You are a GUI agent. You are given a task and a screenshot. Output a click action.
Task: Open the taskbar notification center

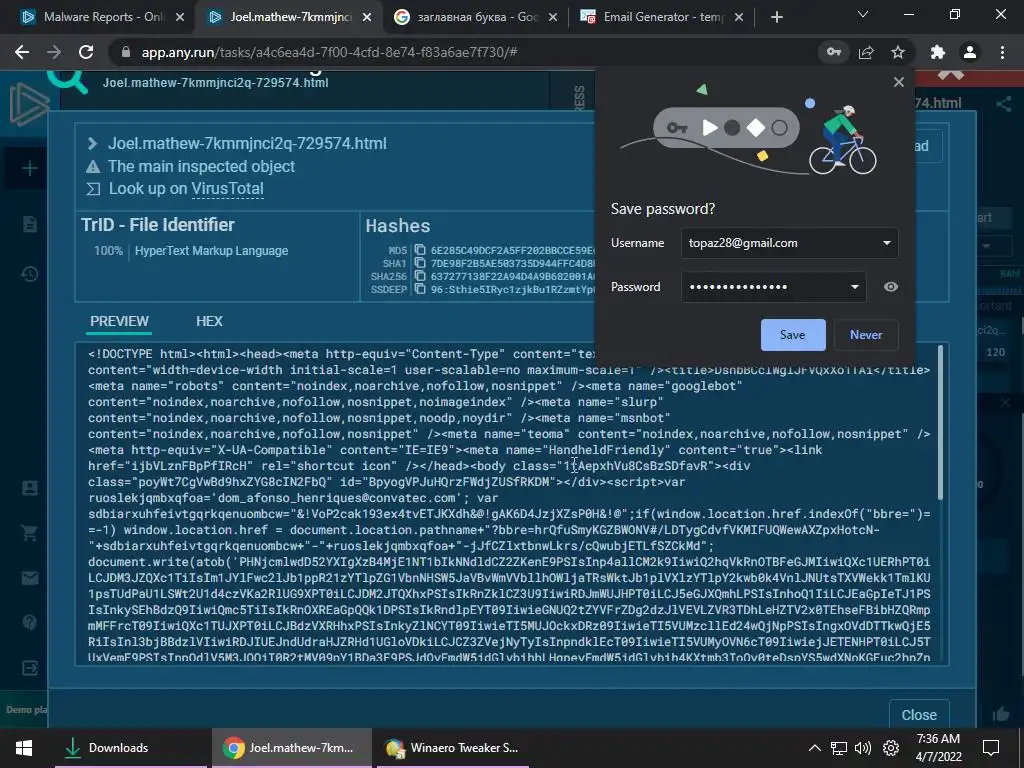click(991, 747)
